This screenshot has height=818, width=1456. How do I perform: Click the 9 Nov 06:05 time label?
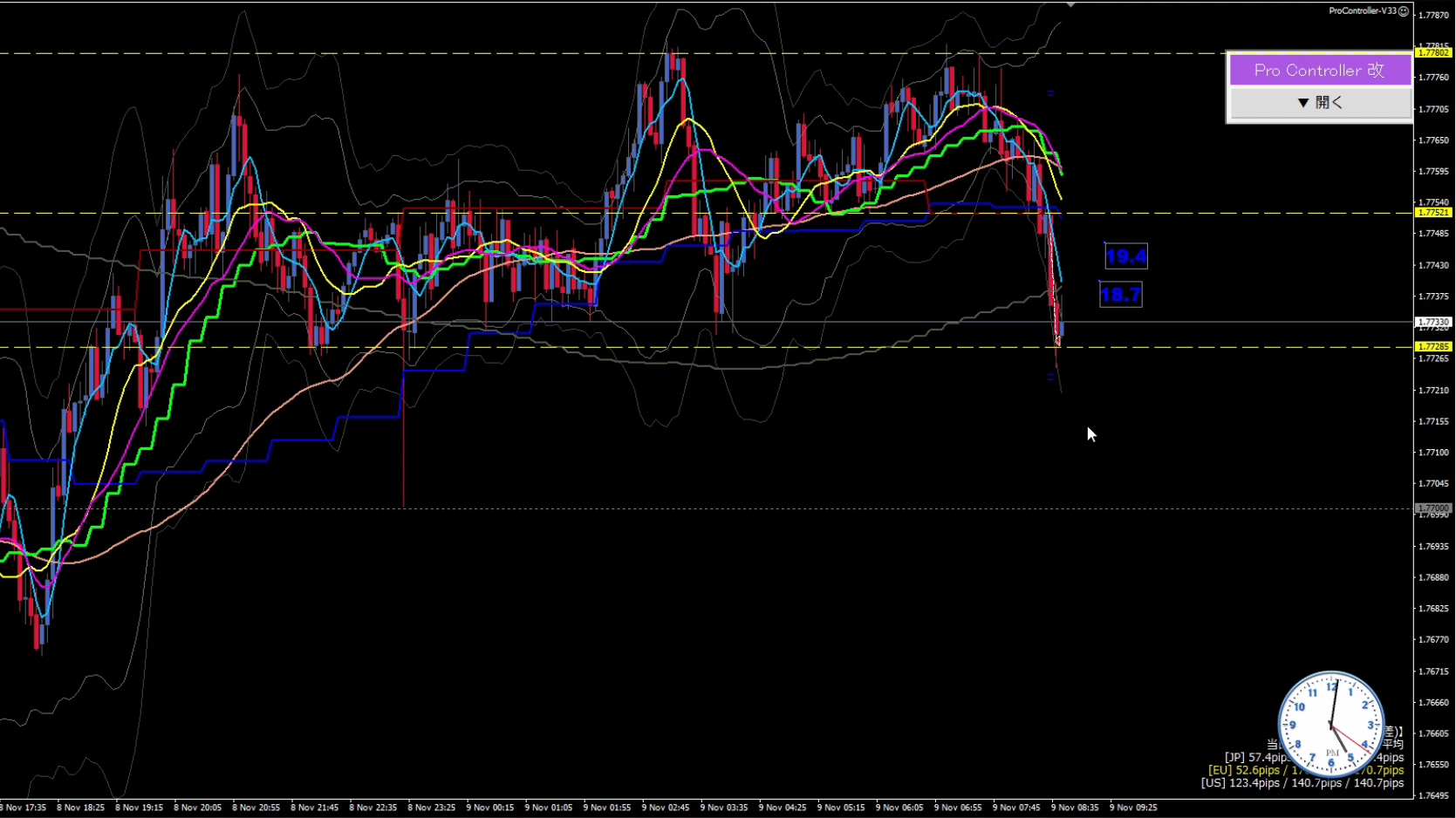point(899,808)
